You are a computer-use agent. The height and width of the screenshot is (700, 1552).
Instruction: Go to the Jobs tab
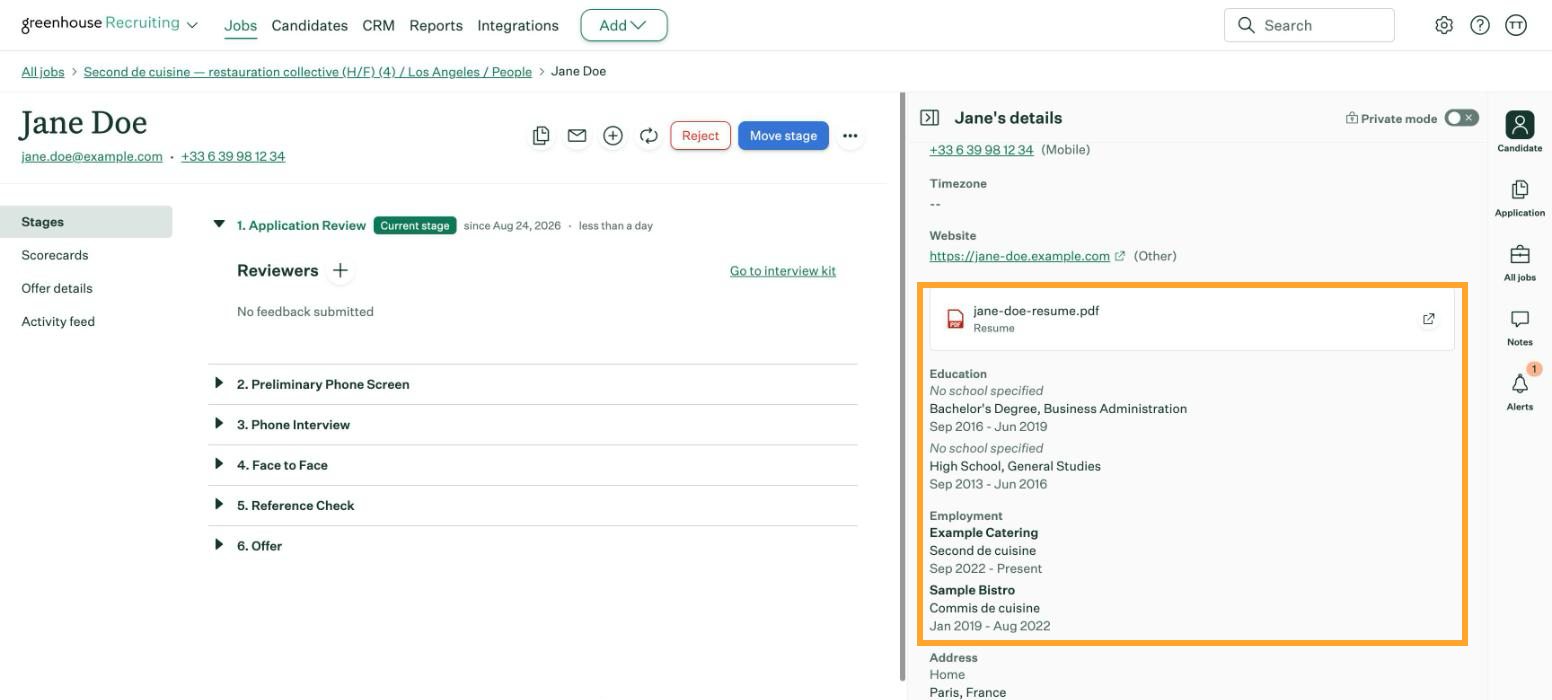click(241, 26)
